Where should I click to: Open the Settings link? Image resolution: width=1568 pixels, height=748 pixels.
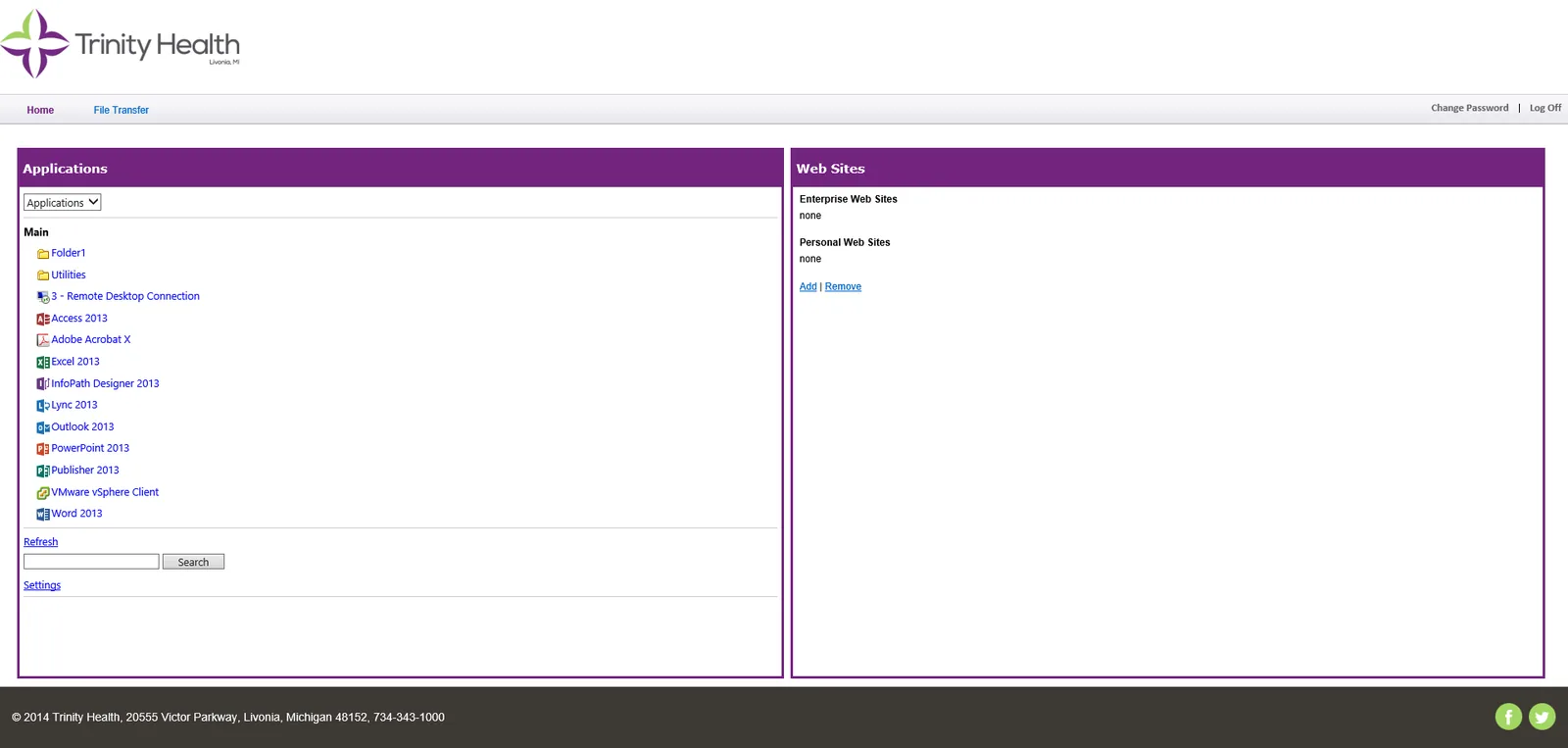coord(42,585)
